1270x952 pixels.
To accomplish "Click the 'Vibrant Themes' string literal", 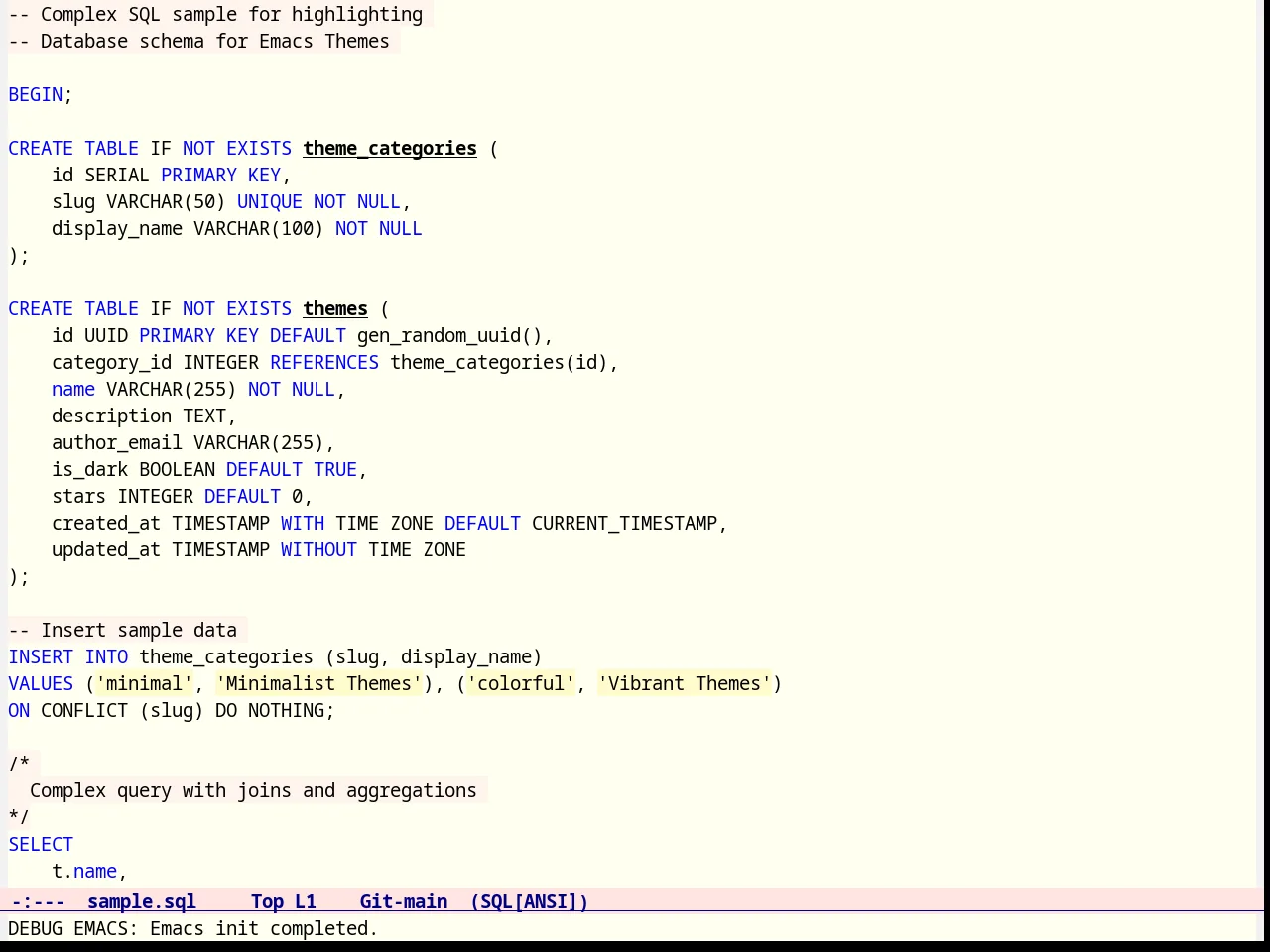I will click(x=685, y=683).
